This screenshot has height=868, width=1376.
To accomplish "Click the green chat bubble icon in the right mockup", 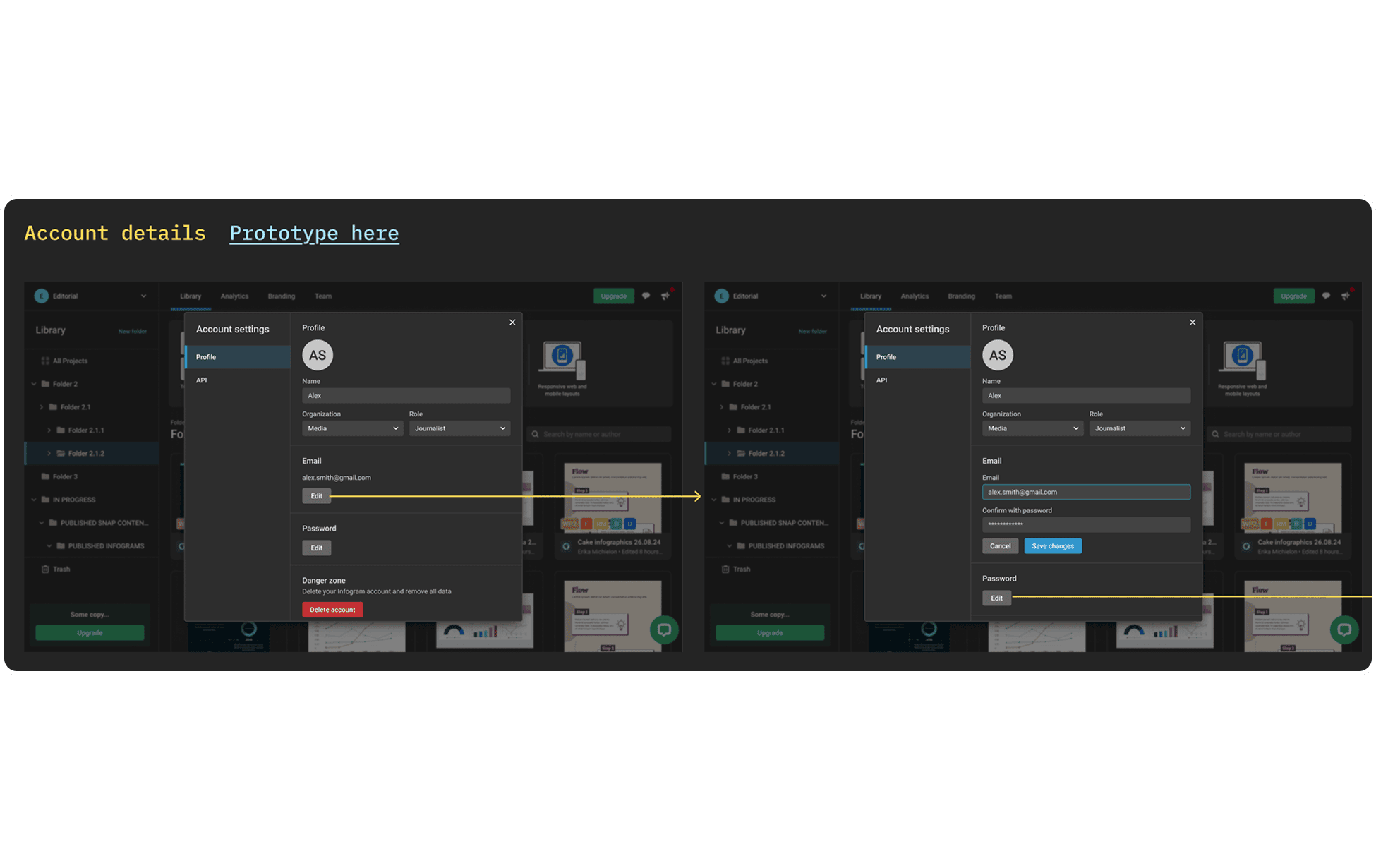I will (1344, 629).
